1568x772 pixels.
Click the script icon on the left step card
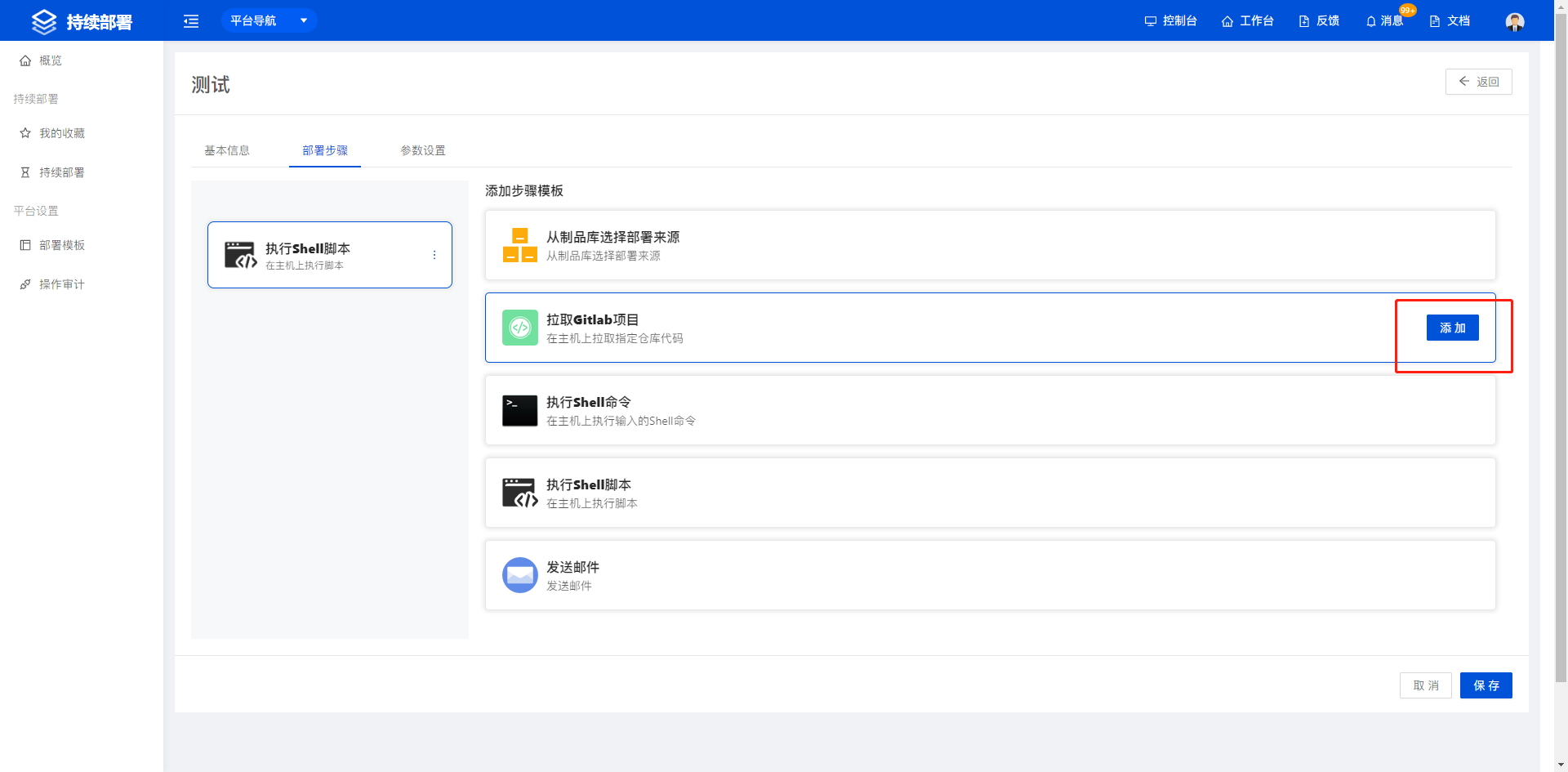(x=241, y=255)
